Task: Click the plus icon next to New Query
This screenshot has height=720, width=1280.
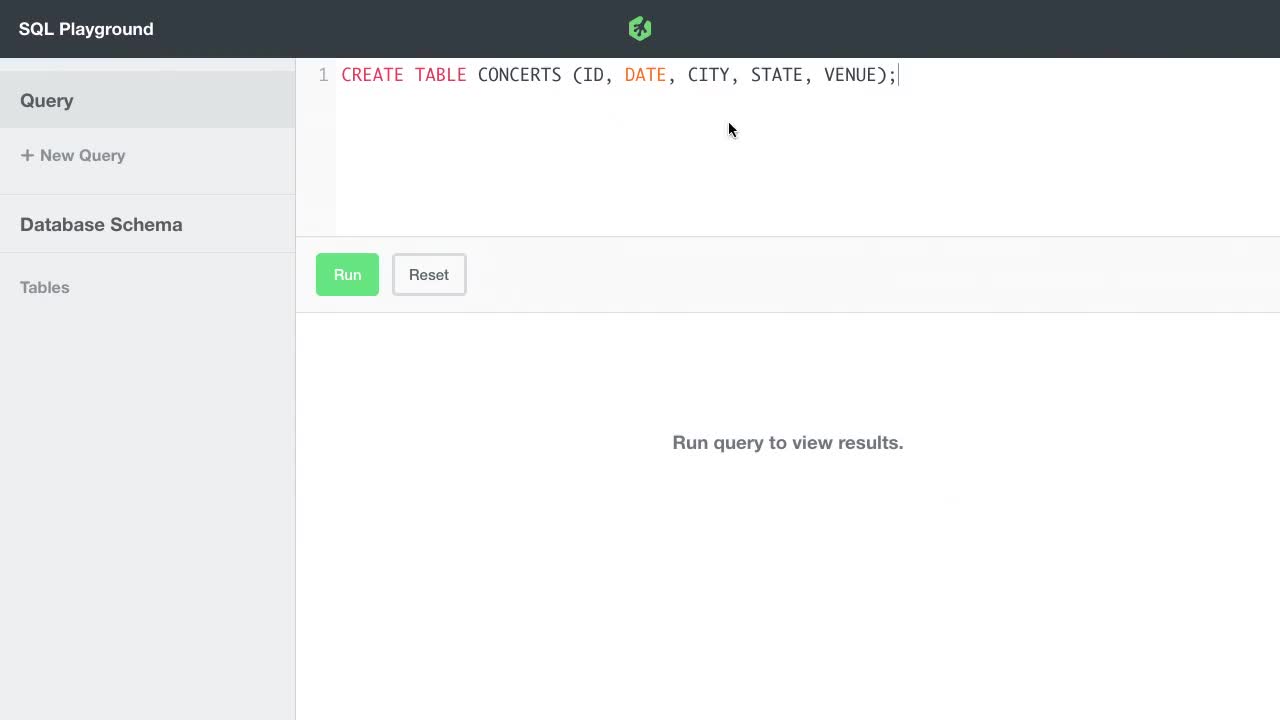Action: [x=27, y=155]
